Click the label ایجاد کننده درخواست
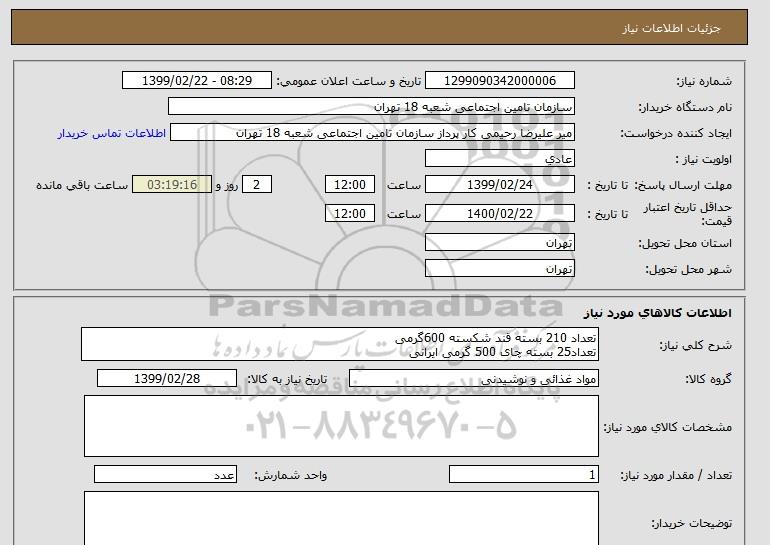This screenshot has height=545, width=770. tap(676, 133)
